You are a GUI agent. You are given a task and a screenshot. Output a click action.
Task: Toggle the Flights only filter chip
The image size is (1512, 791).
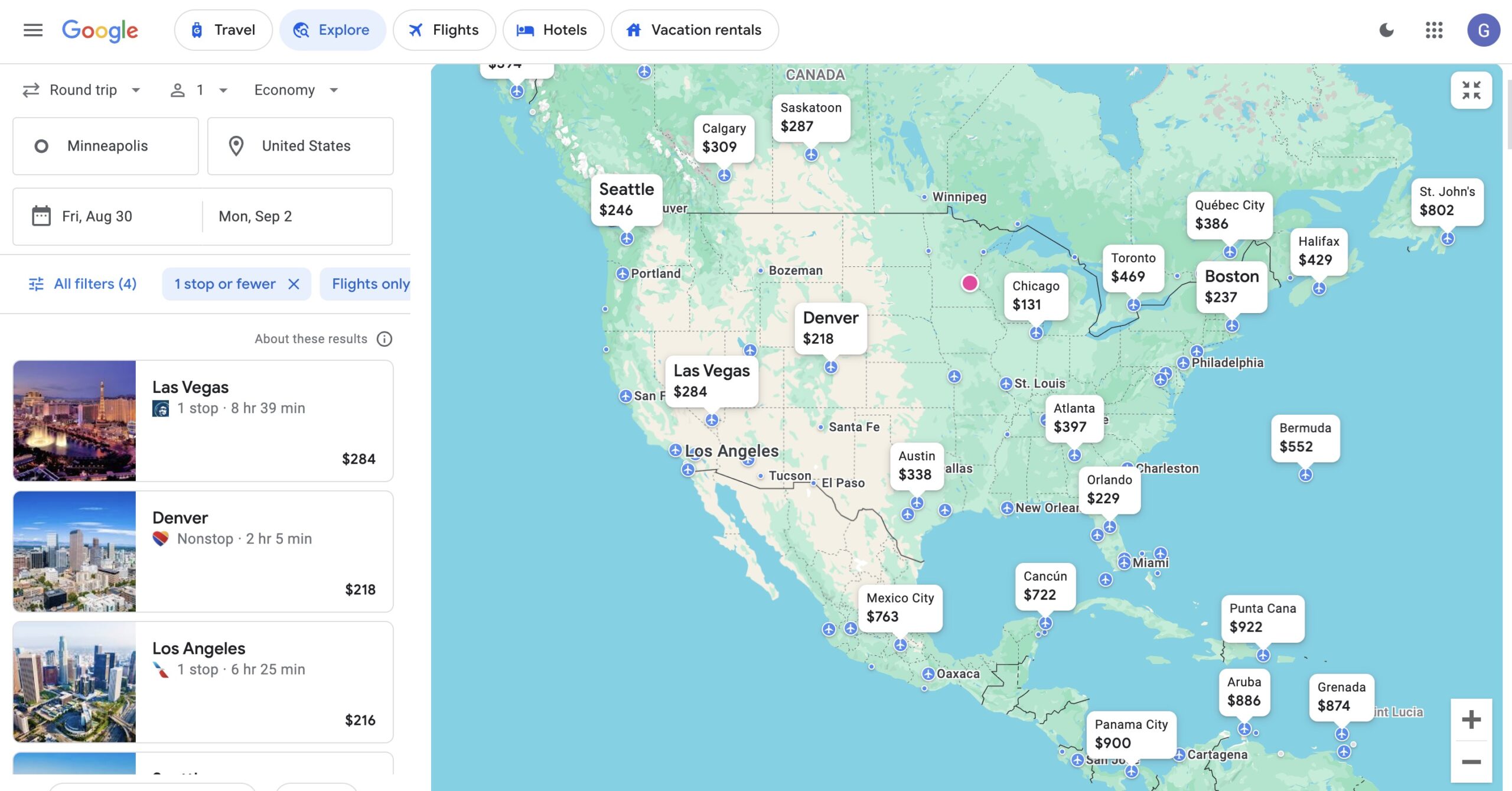[x=370, y=284]
